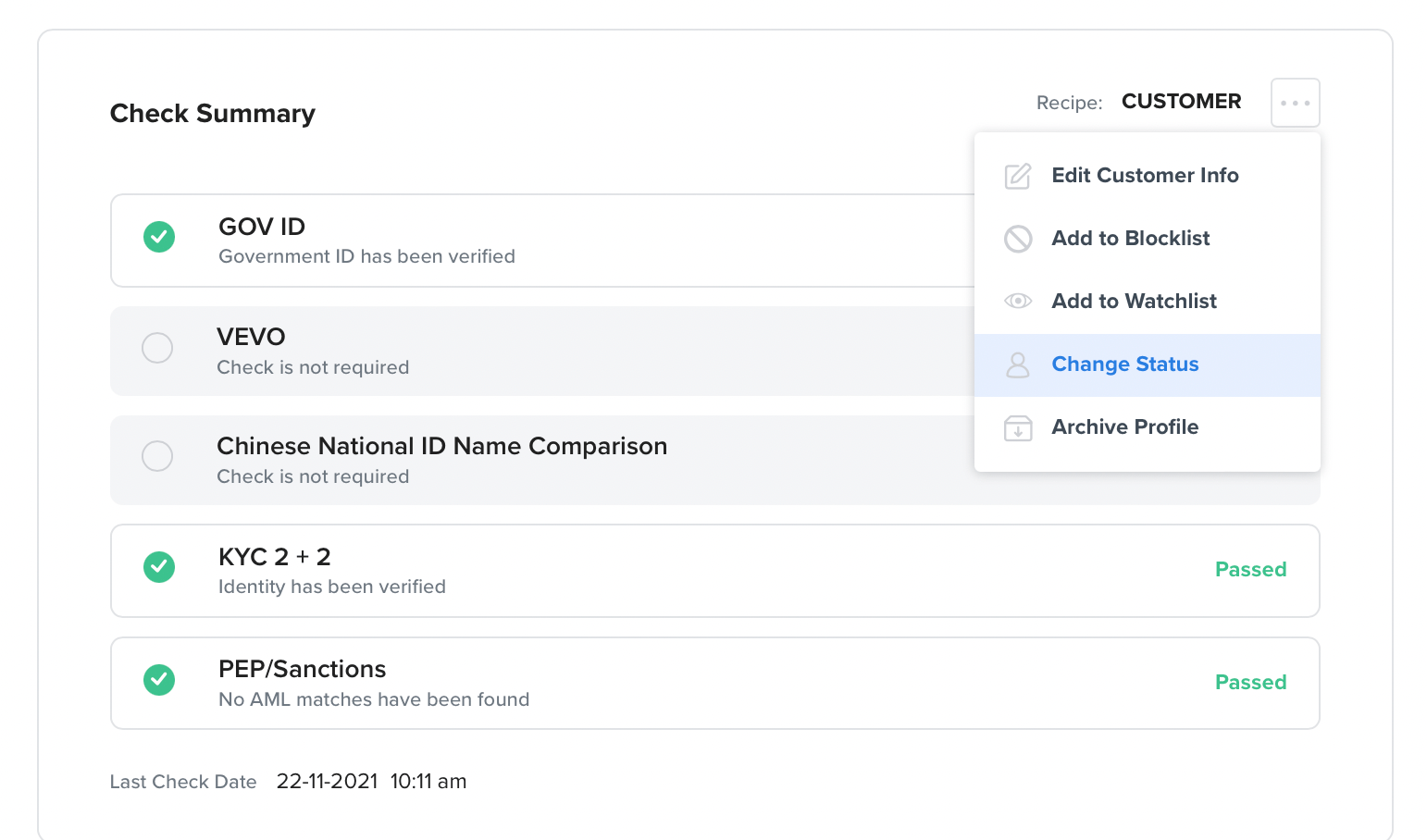1427x840 pixels.
Task: Click the green checkmark for KYC 2 + 2
Action: point(159,567)
